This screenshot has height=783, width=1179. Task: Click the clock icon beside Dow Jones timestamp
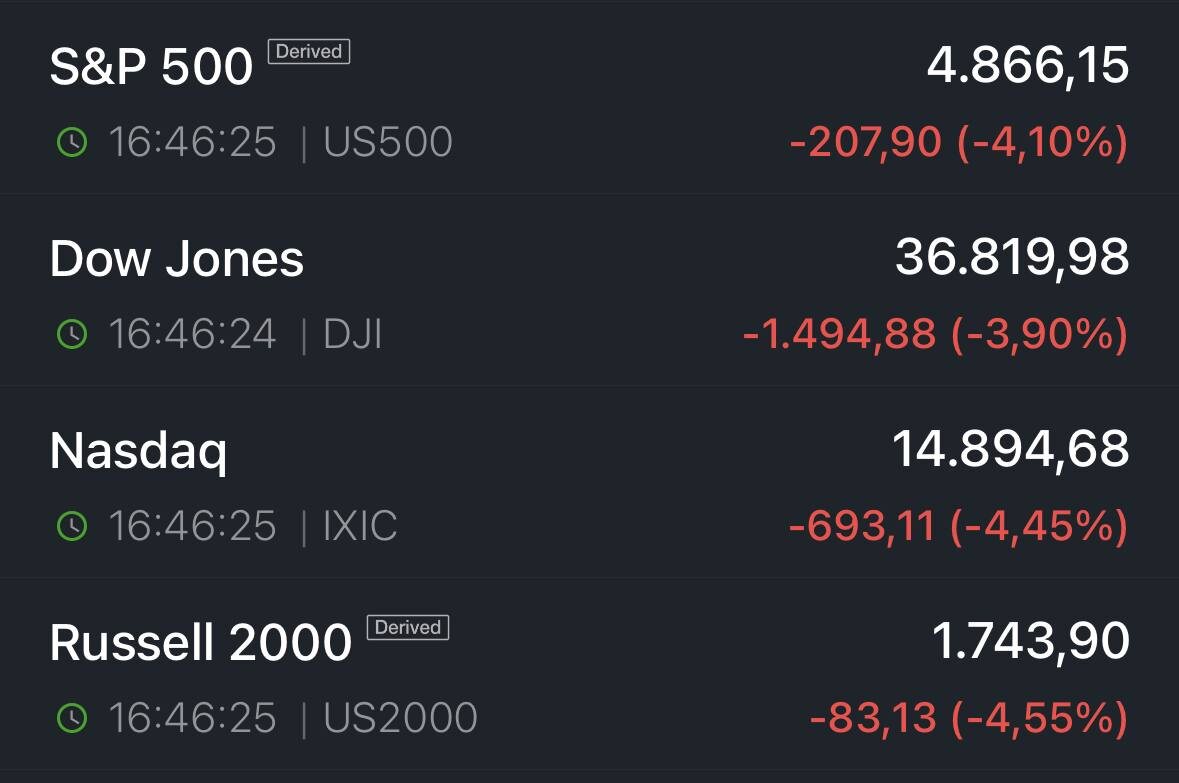click(70, 335)
